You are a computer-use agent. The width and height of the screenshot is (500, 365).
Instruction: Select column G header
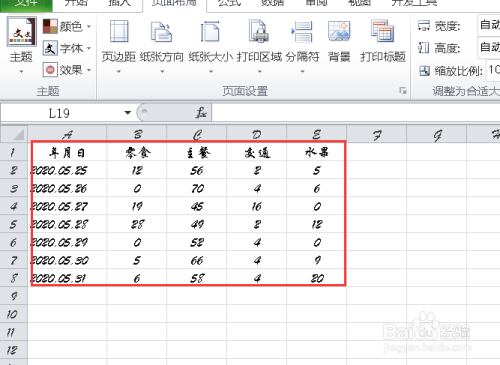[437, 134]
